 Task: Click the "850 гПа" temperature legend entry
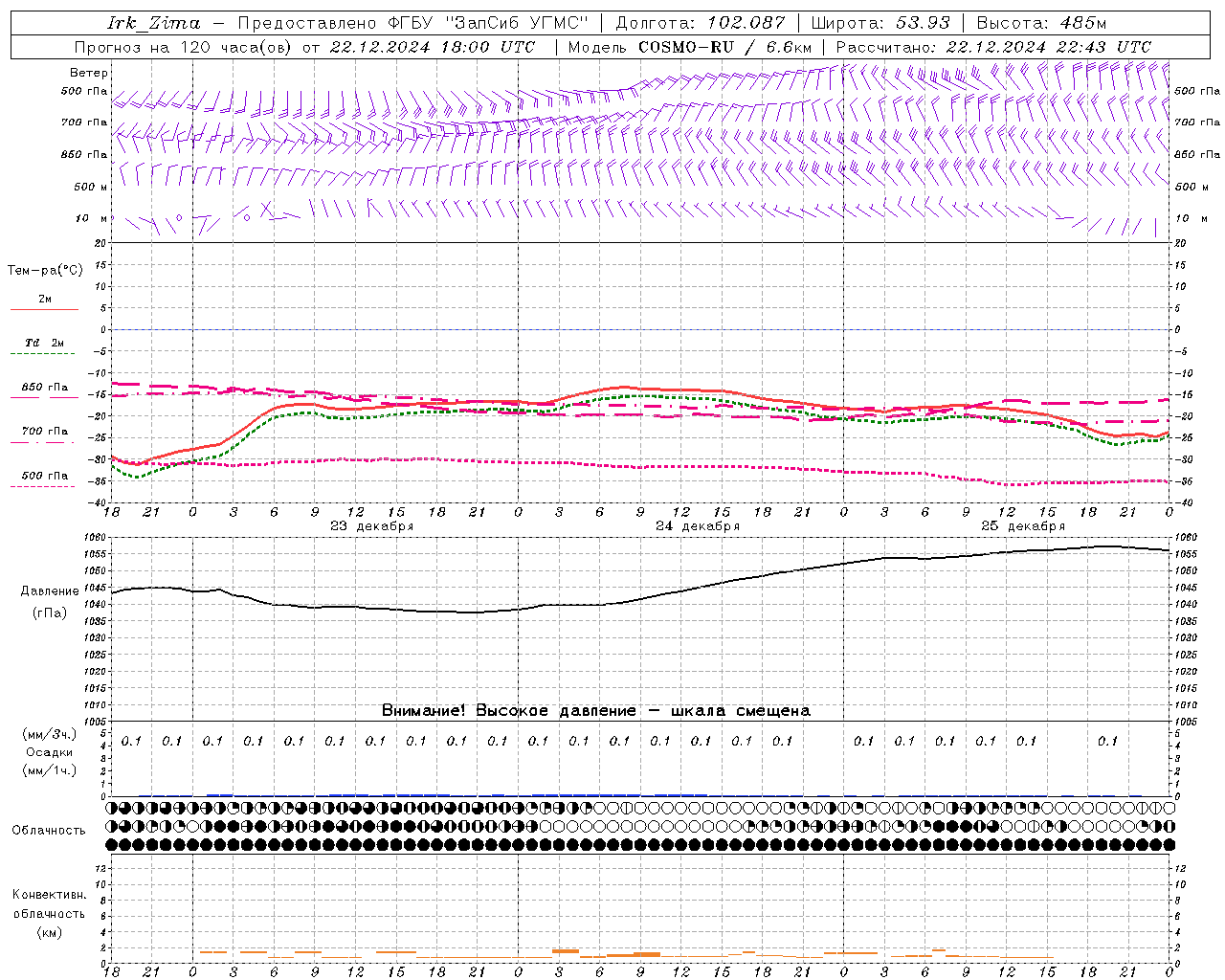(x=44, y=388)
